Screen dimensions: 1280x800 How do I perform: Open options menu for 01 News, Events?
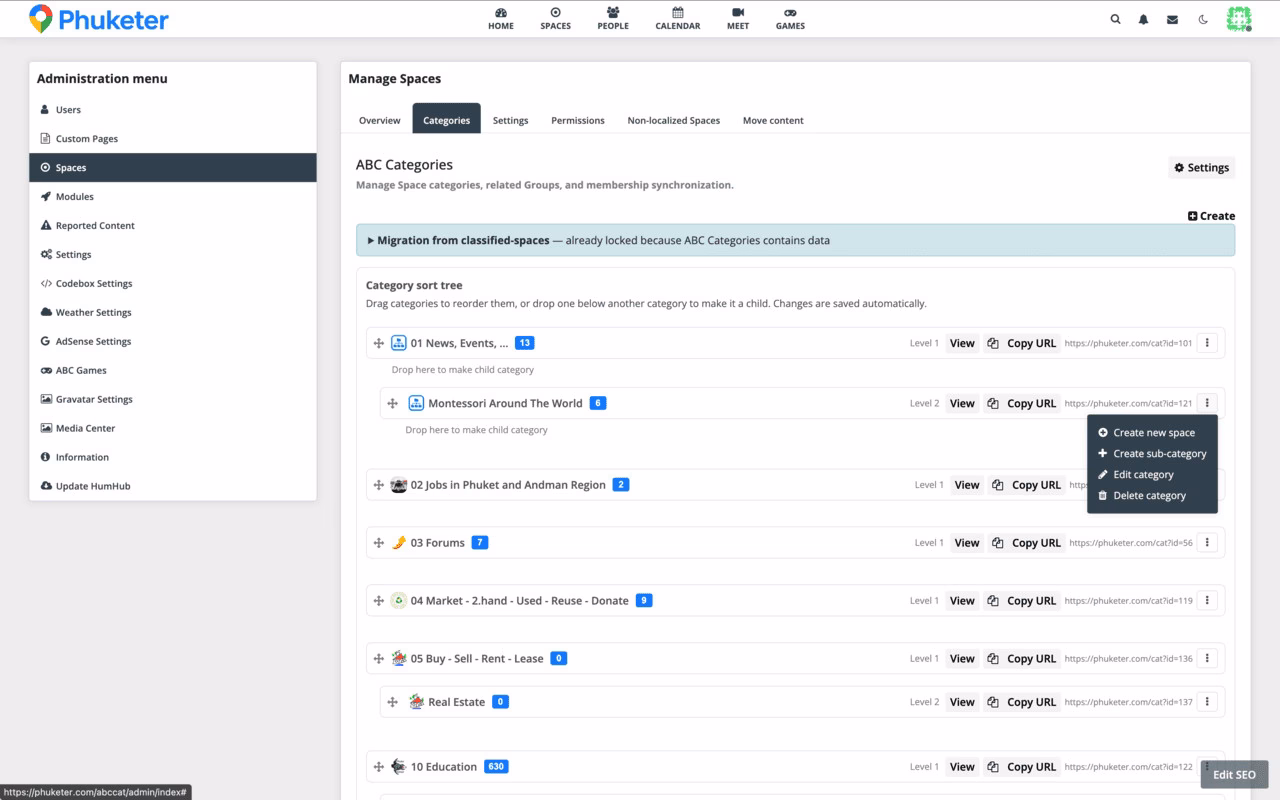pos(1207,343)
